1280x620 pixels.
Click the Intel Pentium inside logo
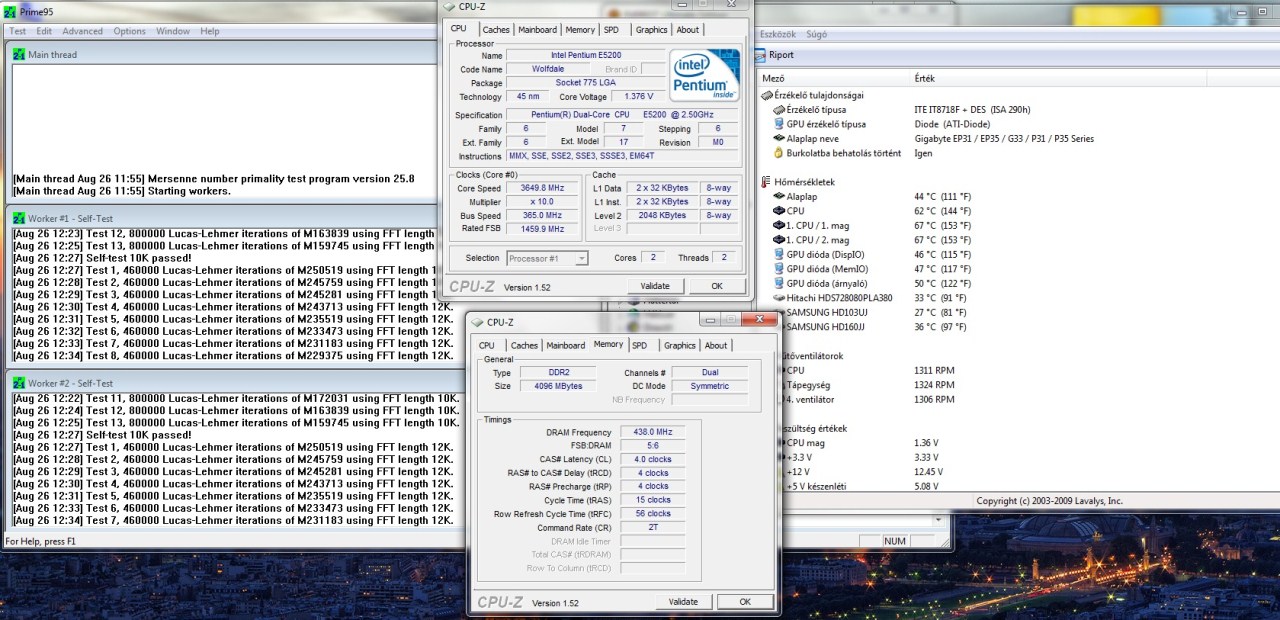[x=704, y=74]
